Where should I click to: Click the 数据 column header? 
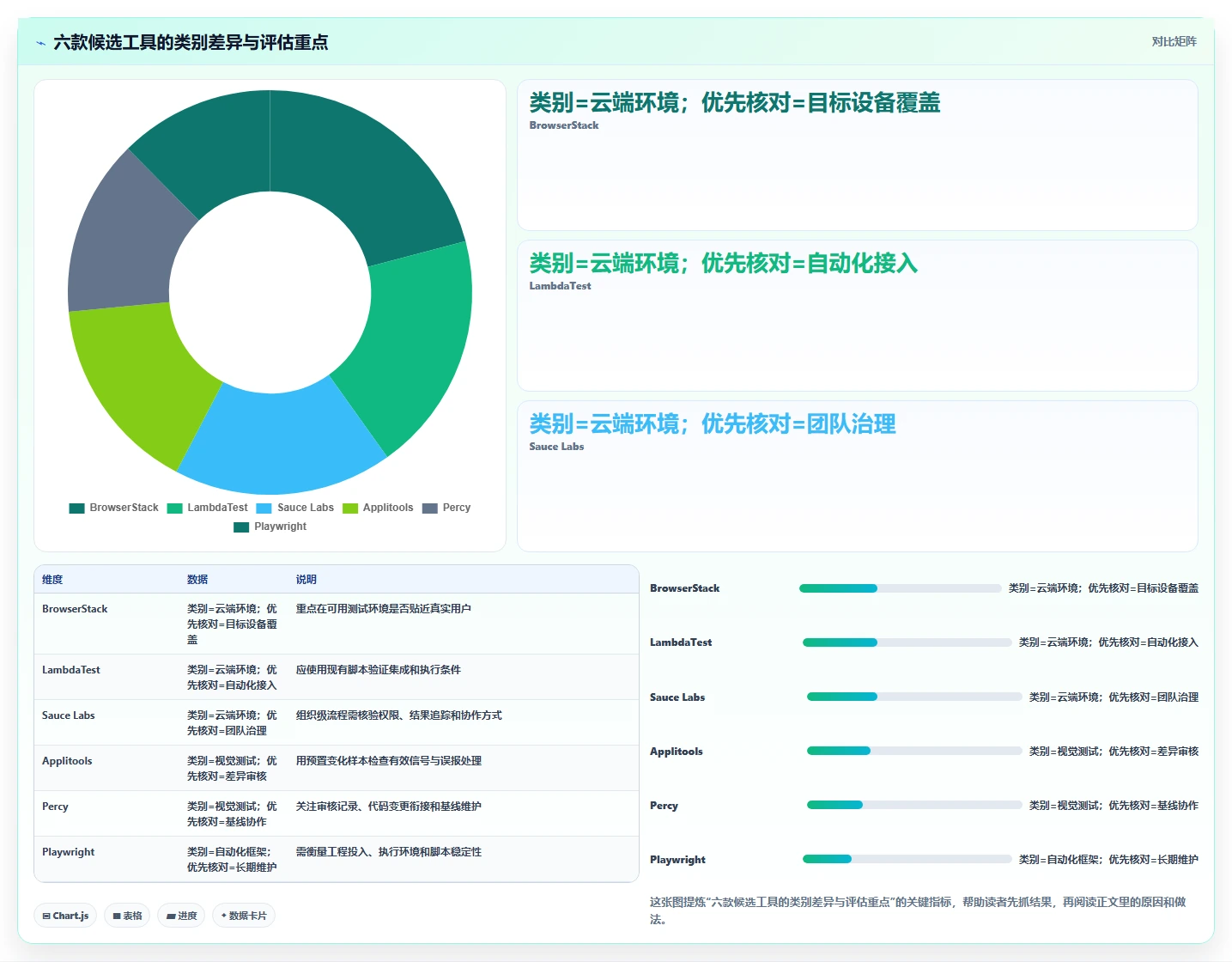(x=197, y=580)
